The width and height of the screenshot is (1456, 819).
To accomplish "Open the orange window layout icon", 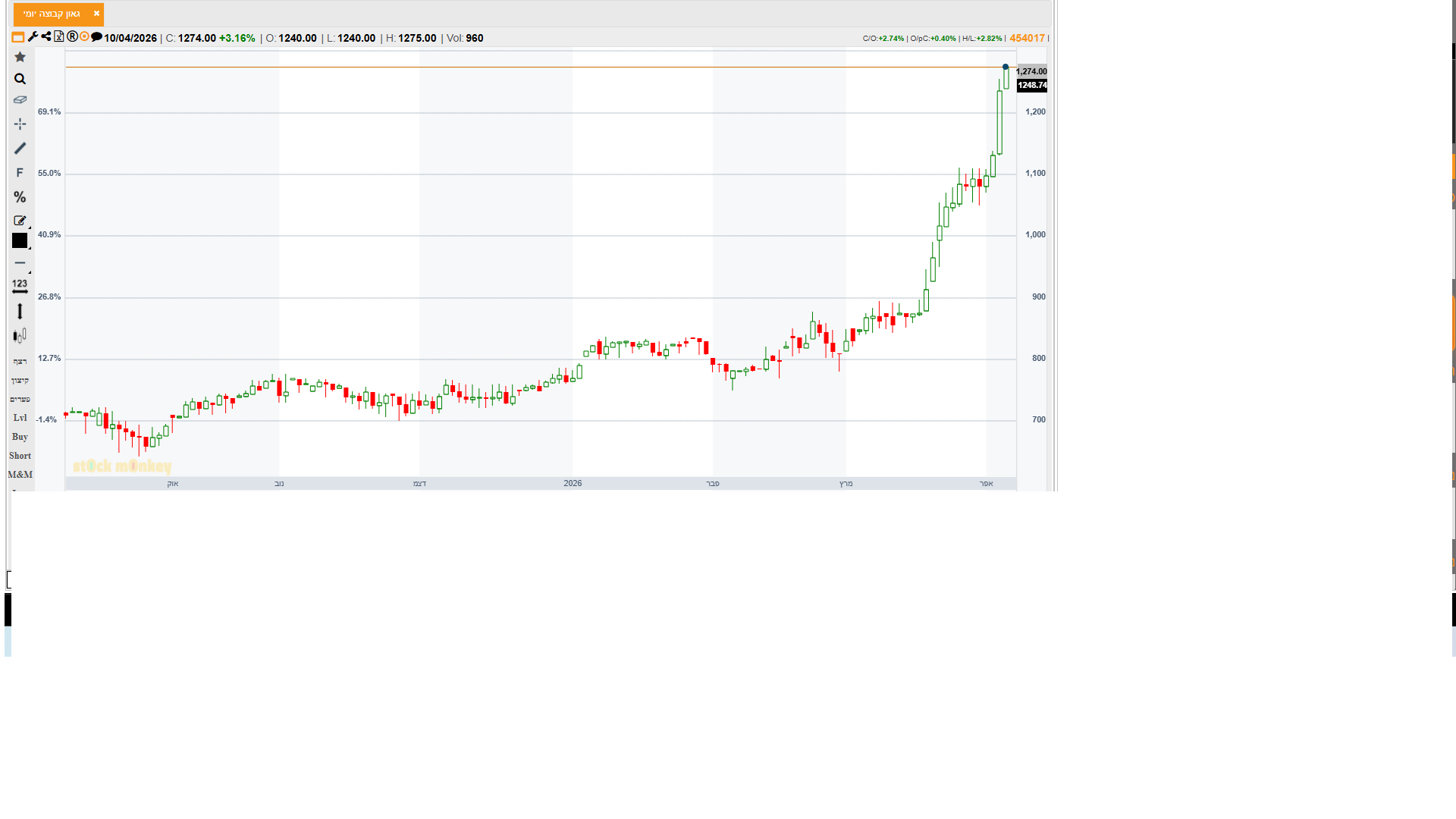I will coord(17,37).
